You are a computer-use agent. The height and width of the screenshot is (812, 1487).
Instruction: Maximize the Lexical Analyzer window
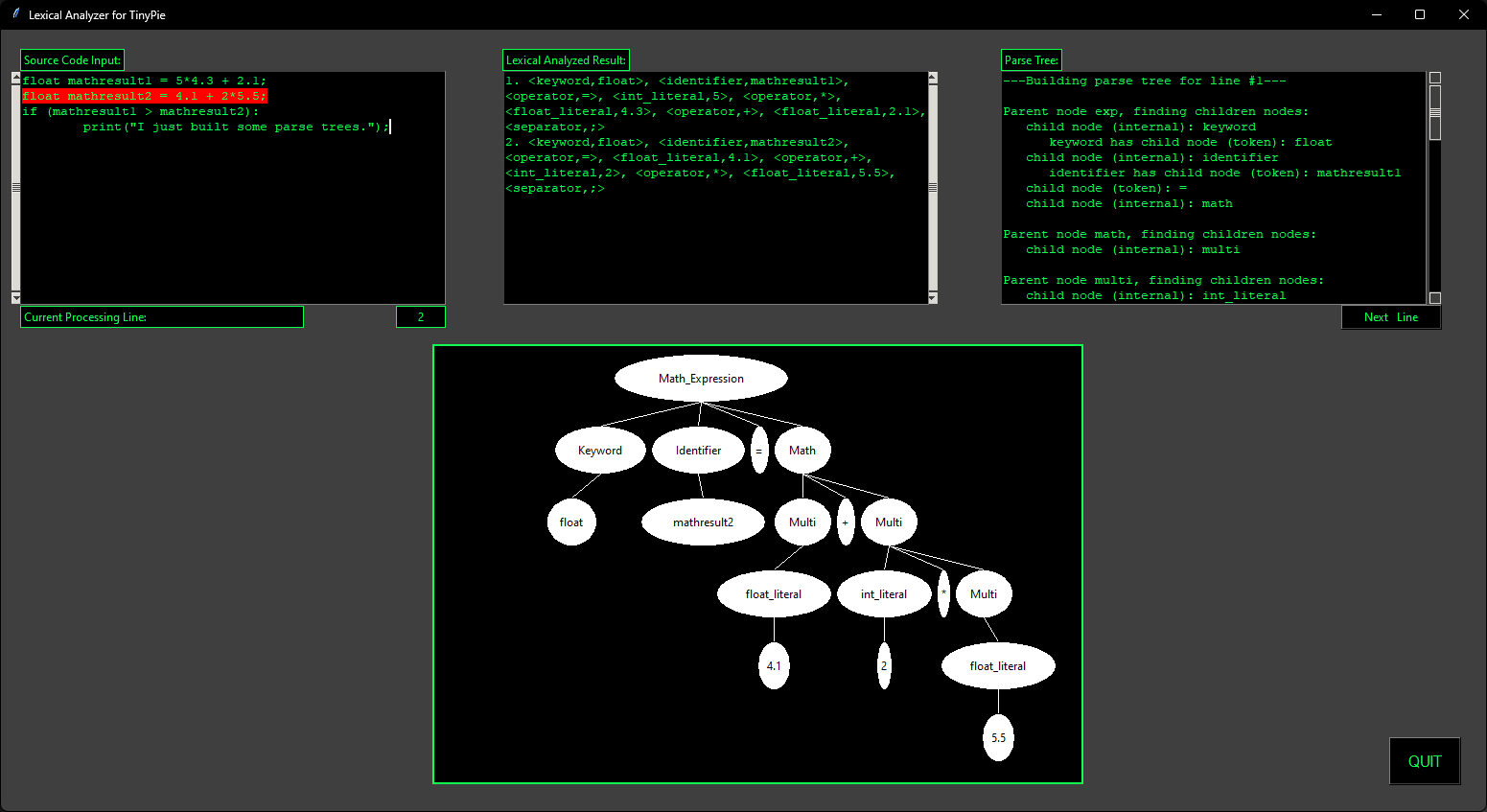coord(1420,14)
